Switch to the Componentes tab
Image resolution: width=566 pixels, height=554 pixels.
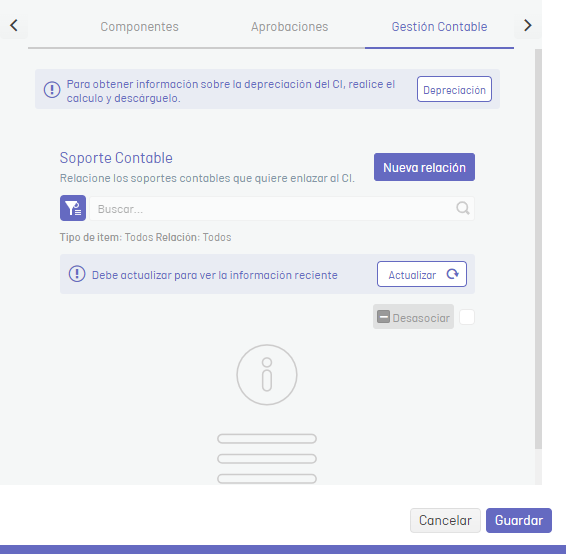139,27
